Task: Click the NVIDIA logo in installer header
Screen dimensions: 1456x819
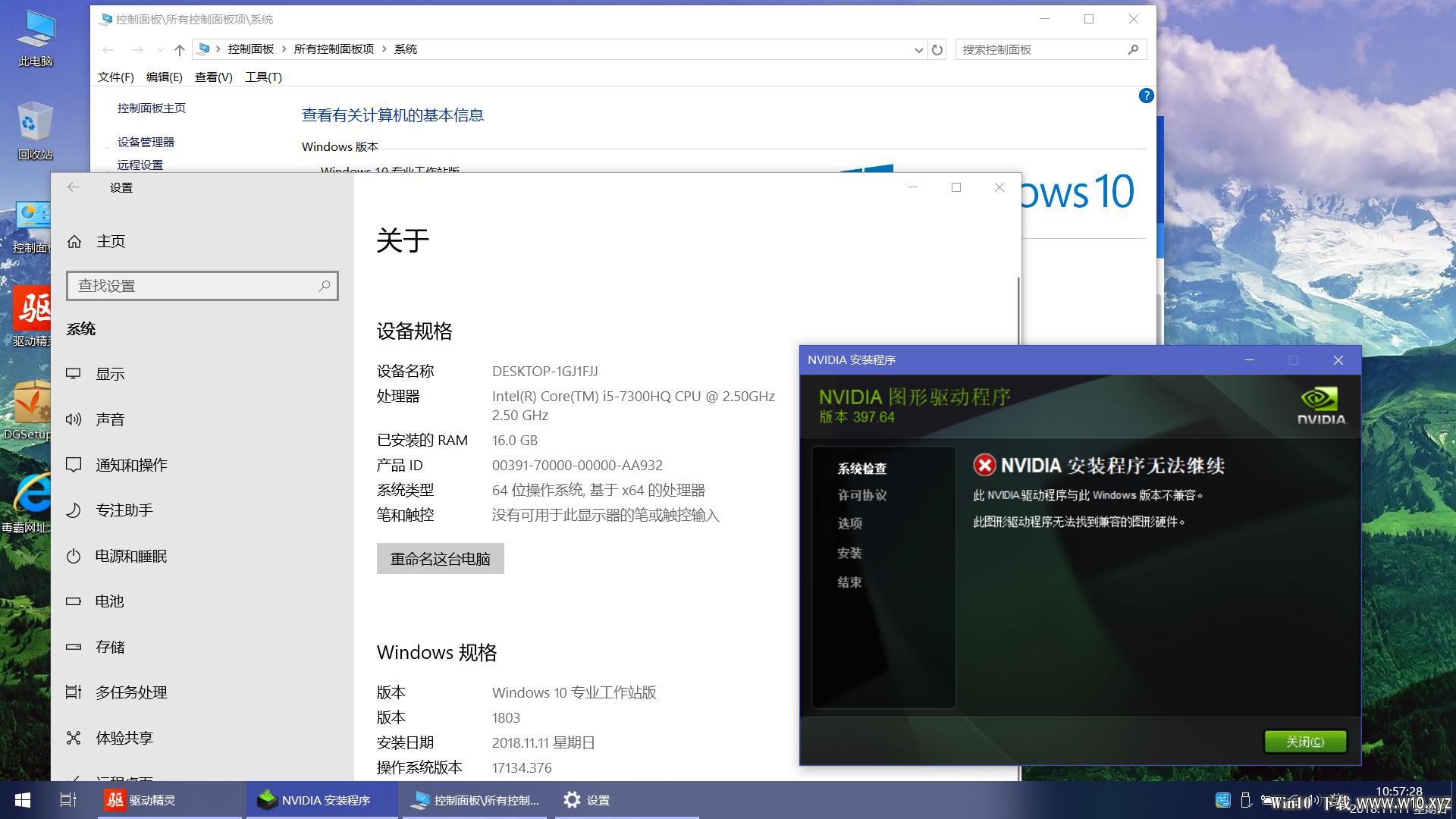Action: [1321, 406]
